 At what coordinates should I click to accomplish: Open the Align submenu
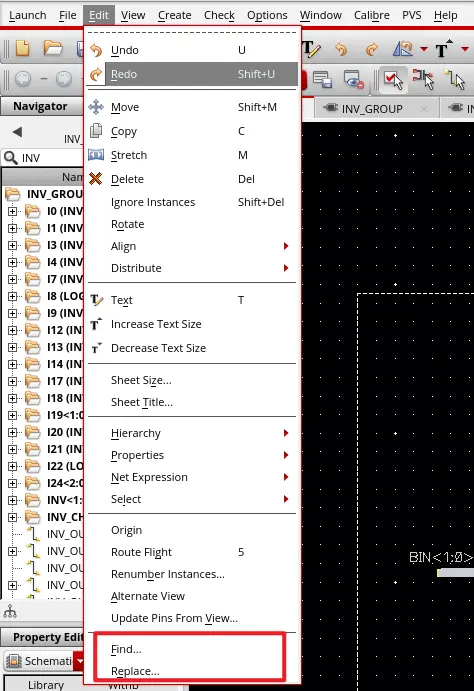click(x=192, y=246)
